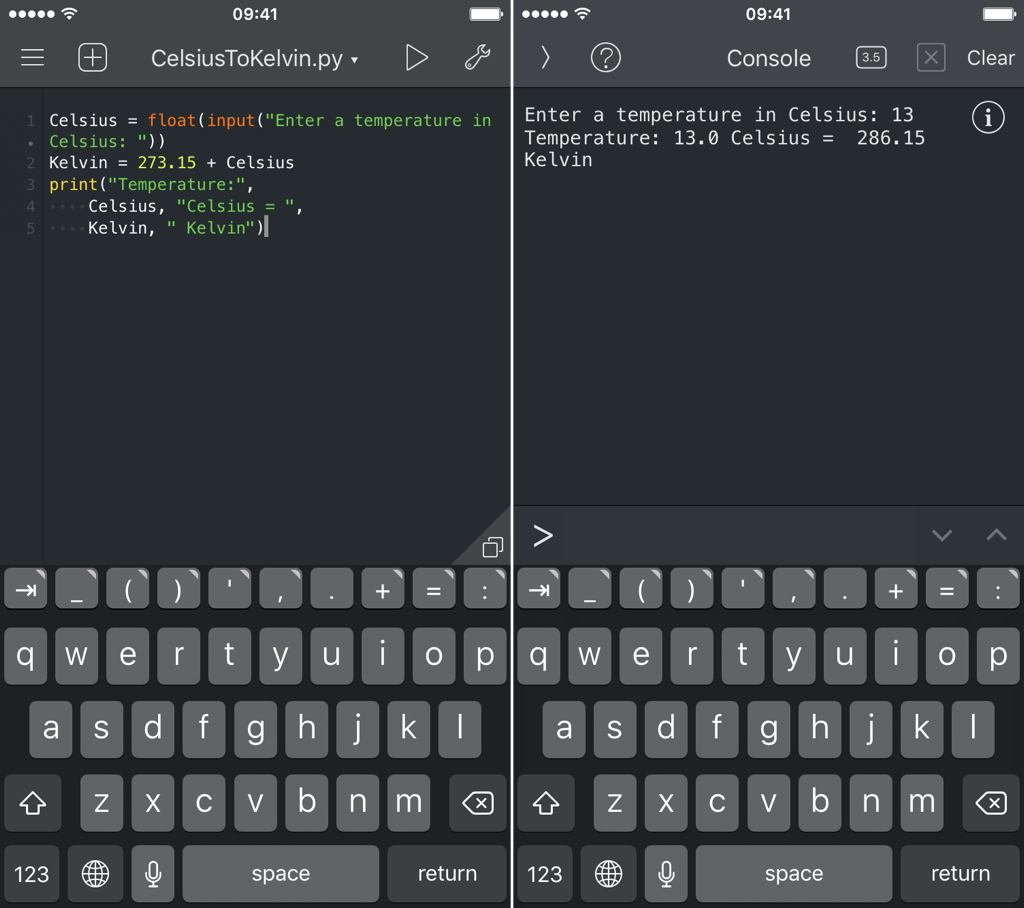This screenshot has height=908, width=1024.
Task: Tap the tab indent key in the editor keyboard
Action: pyautogui.click(x=26, y=590)
